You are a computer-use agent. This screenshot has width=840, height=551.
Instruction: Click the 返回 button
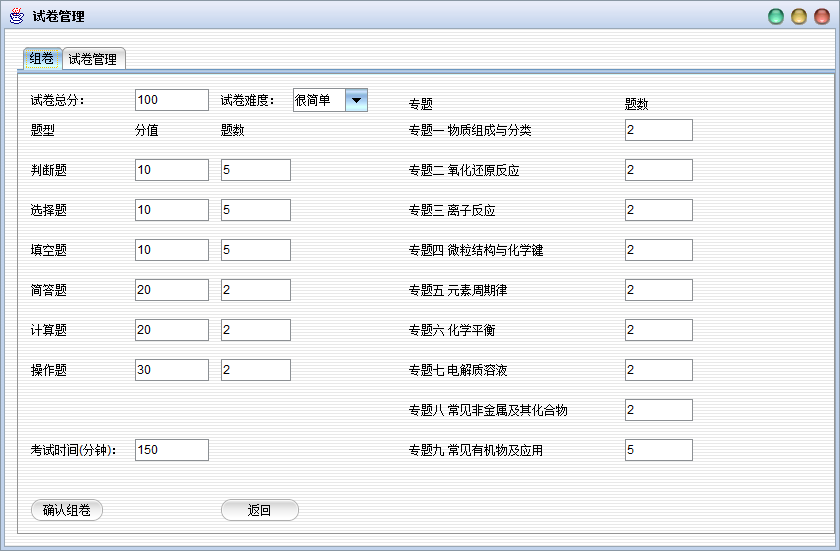pos(259,510)
